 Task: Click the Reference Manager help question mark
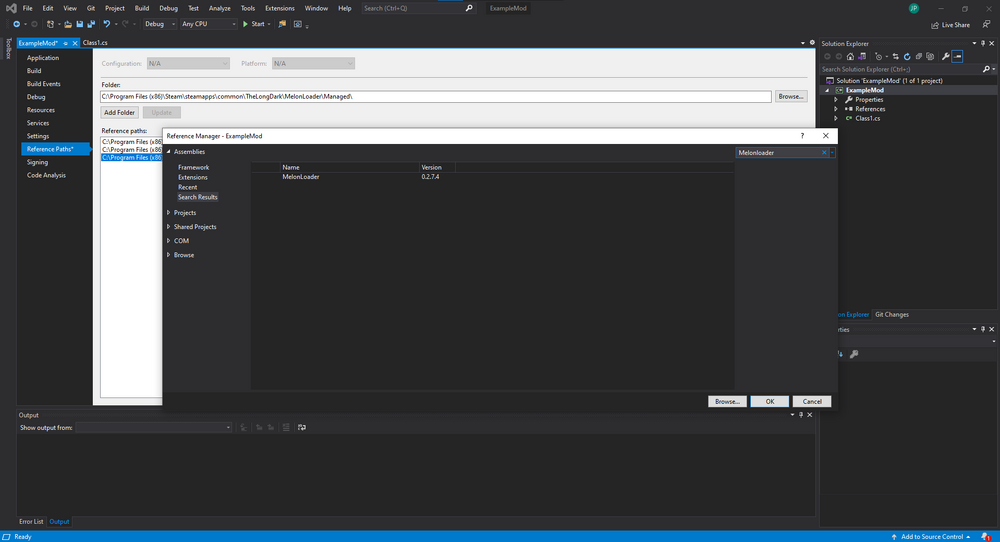point(802,136)
